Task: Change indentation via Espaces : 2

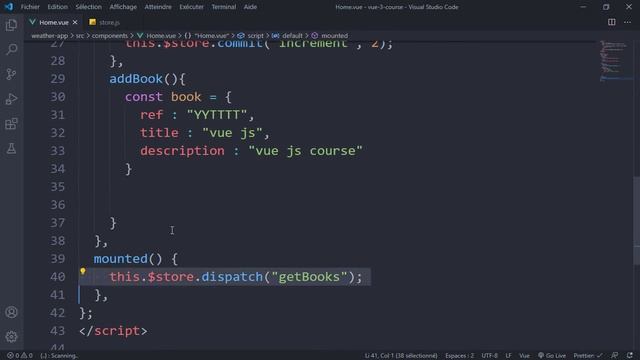Action: click(460, 356)
